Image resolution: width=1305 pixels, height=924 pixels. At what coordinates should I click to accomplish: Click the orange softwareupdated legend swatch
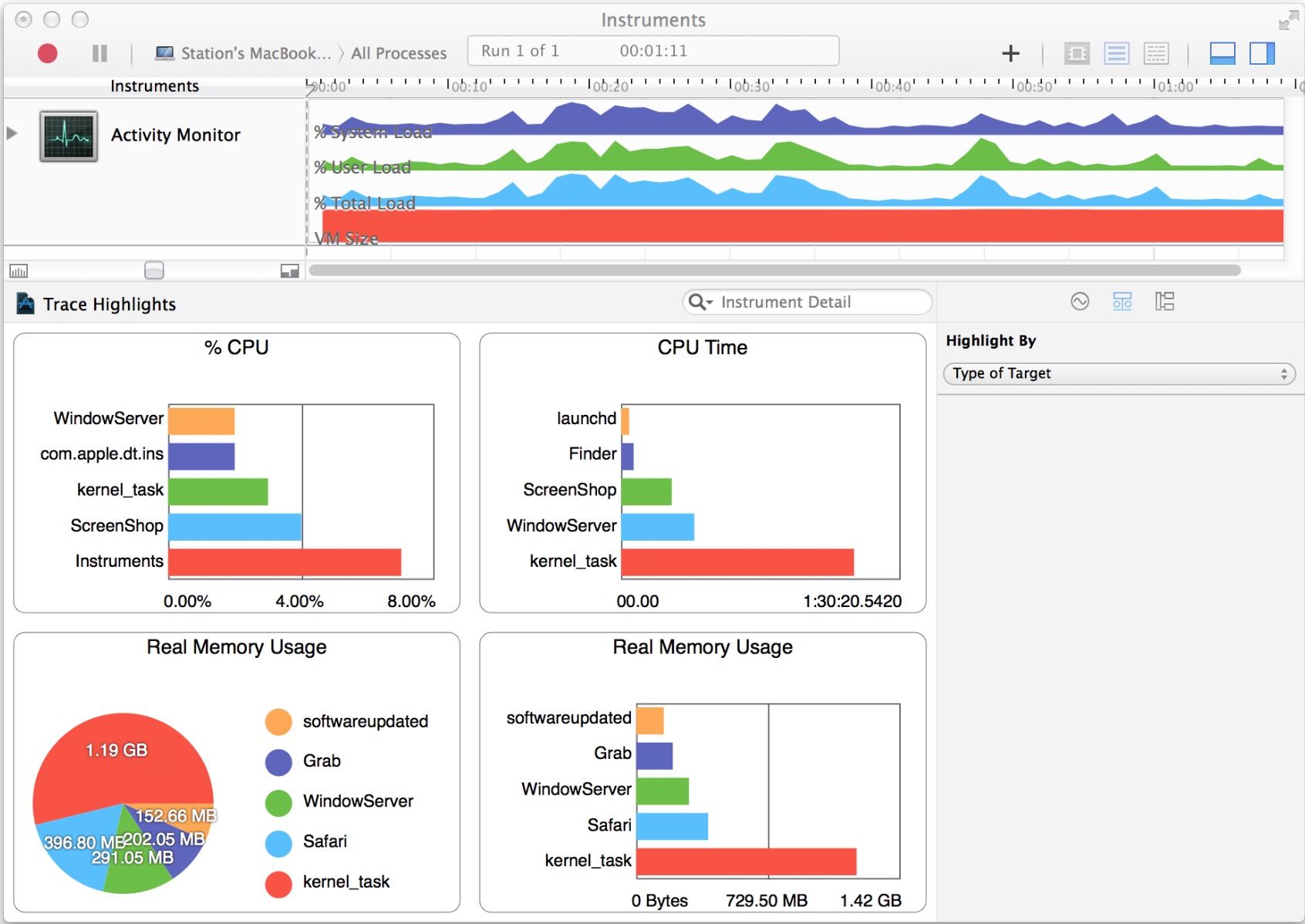coord(278,722)
